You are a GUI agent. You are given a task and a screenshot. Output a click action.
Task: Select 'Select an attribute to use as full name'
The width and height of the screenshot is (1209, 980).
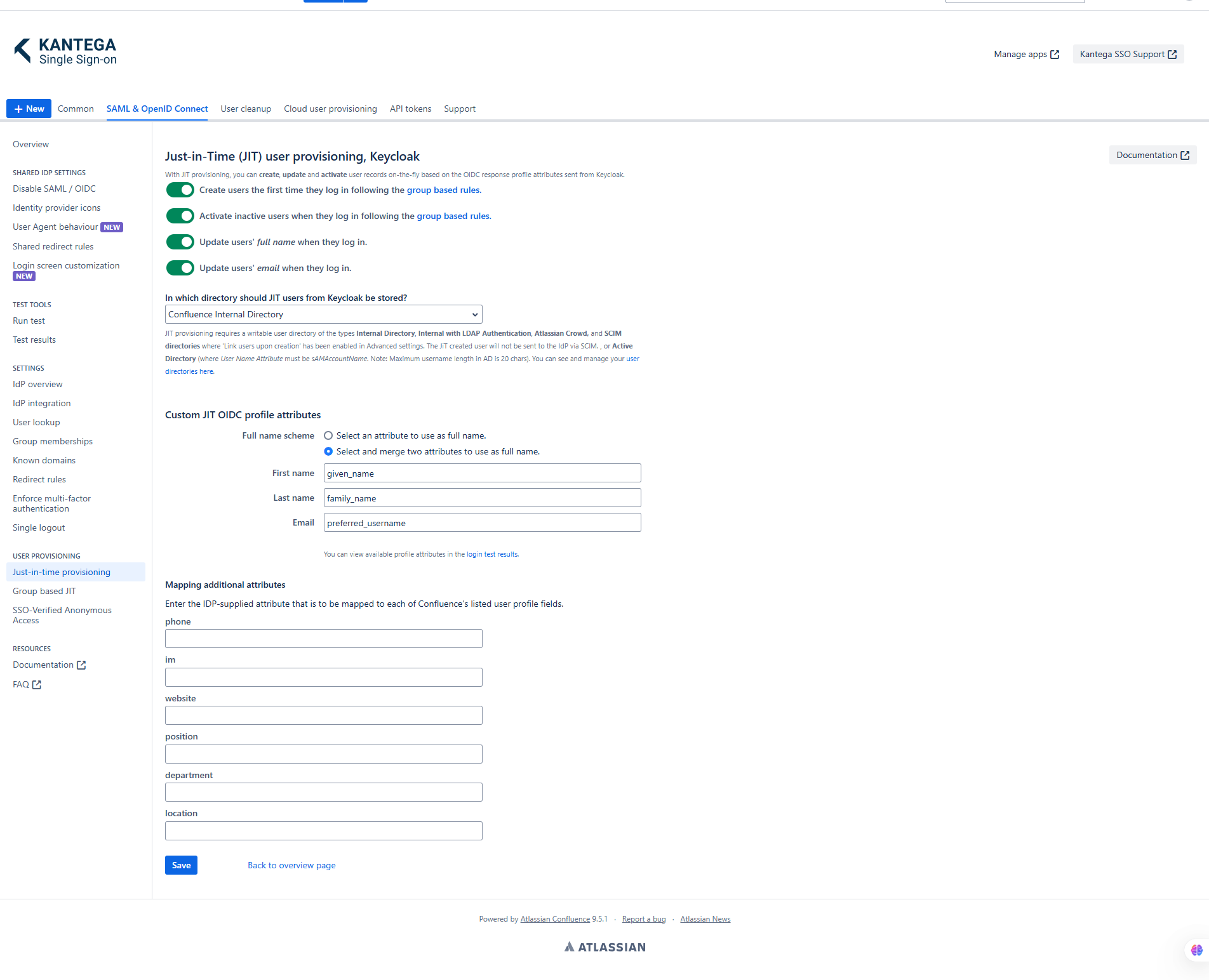click(x=328, y=436)
